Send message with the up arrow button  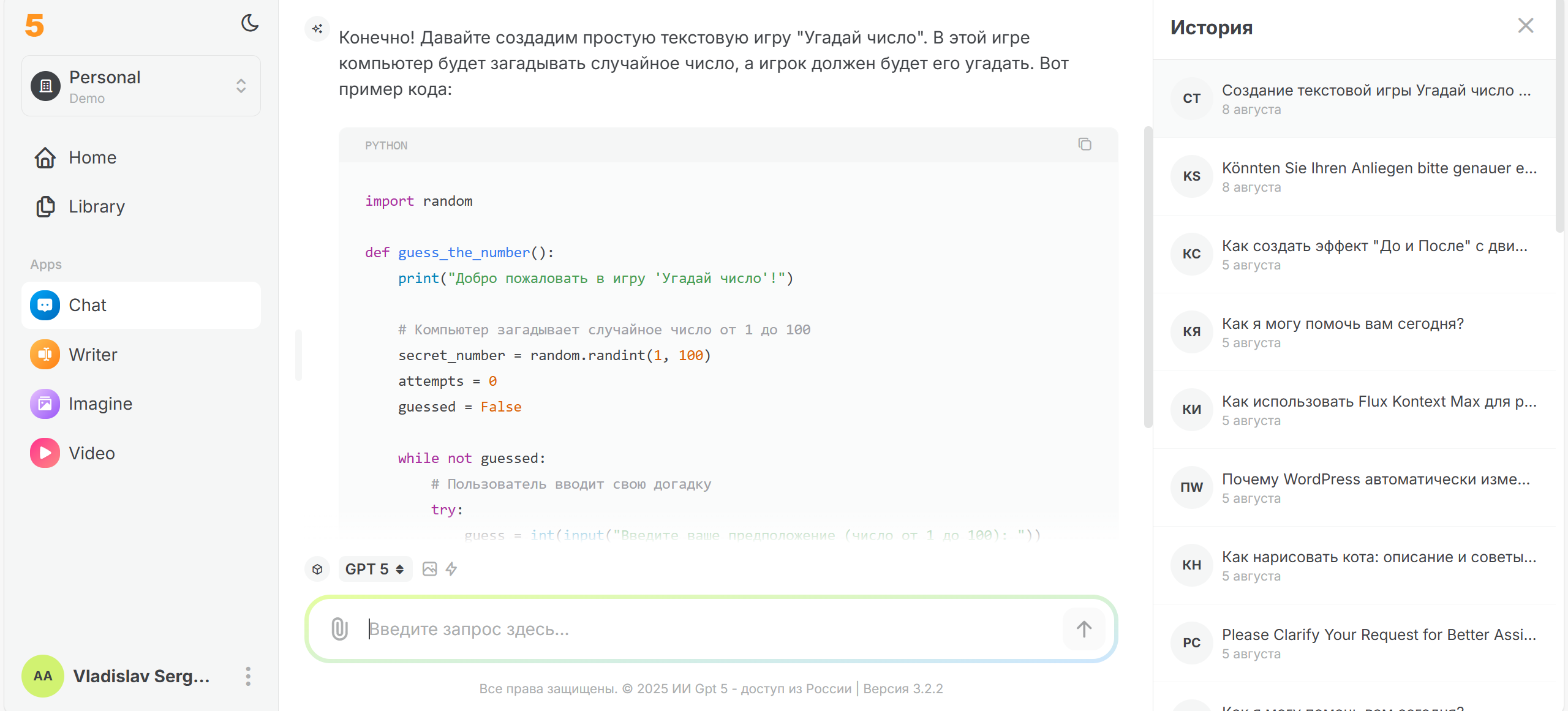[1084, 629]
